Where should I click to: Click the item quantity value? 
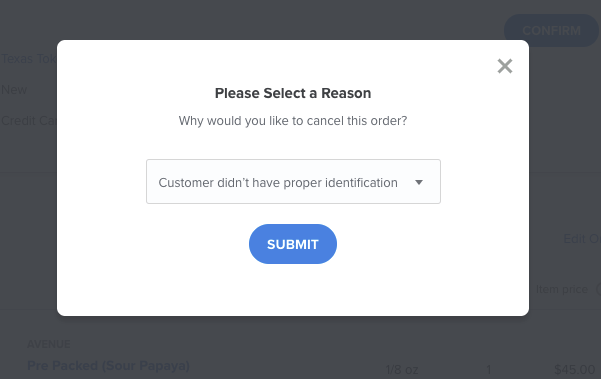tap(488, 370)
